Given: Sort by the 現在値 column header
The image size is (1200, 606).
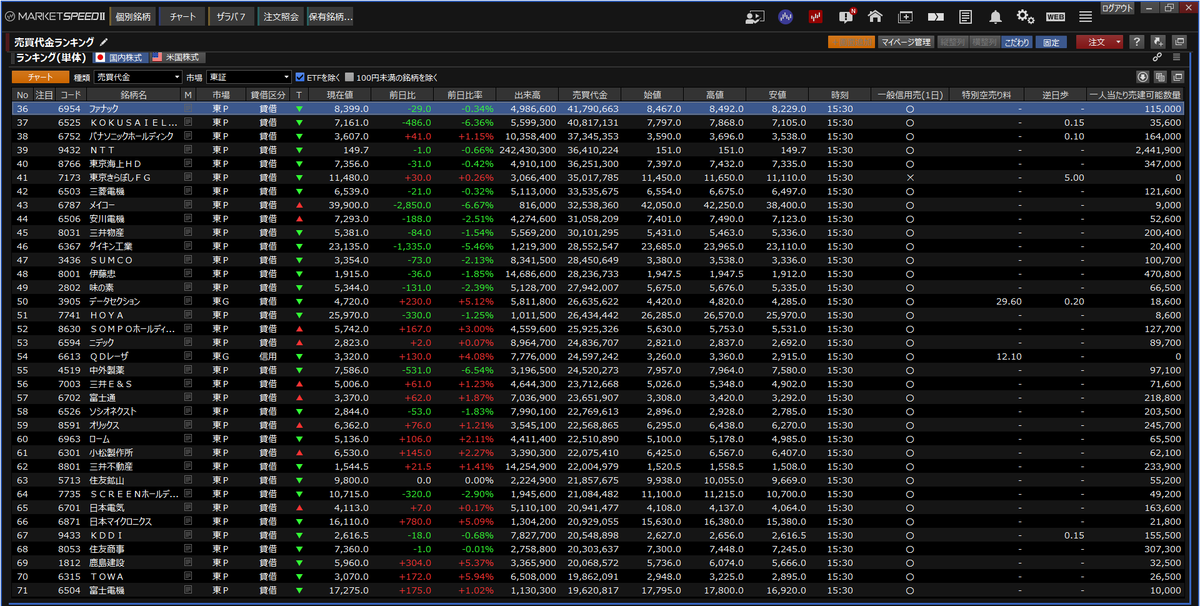Looking at the screenshot, I should pyautogui.click(x=340, y=94).
